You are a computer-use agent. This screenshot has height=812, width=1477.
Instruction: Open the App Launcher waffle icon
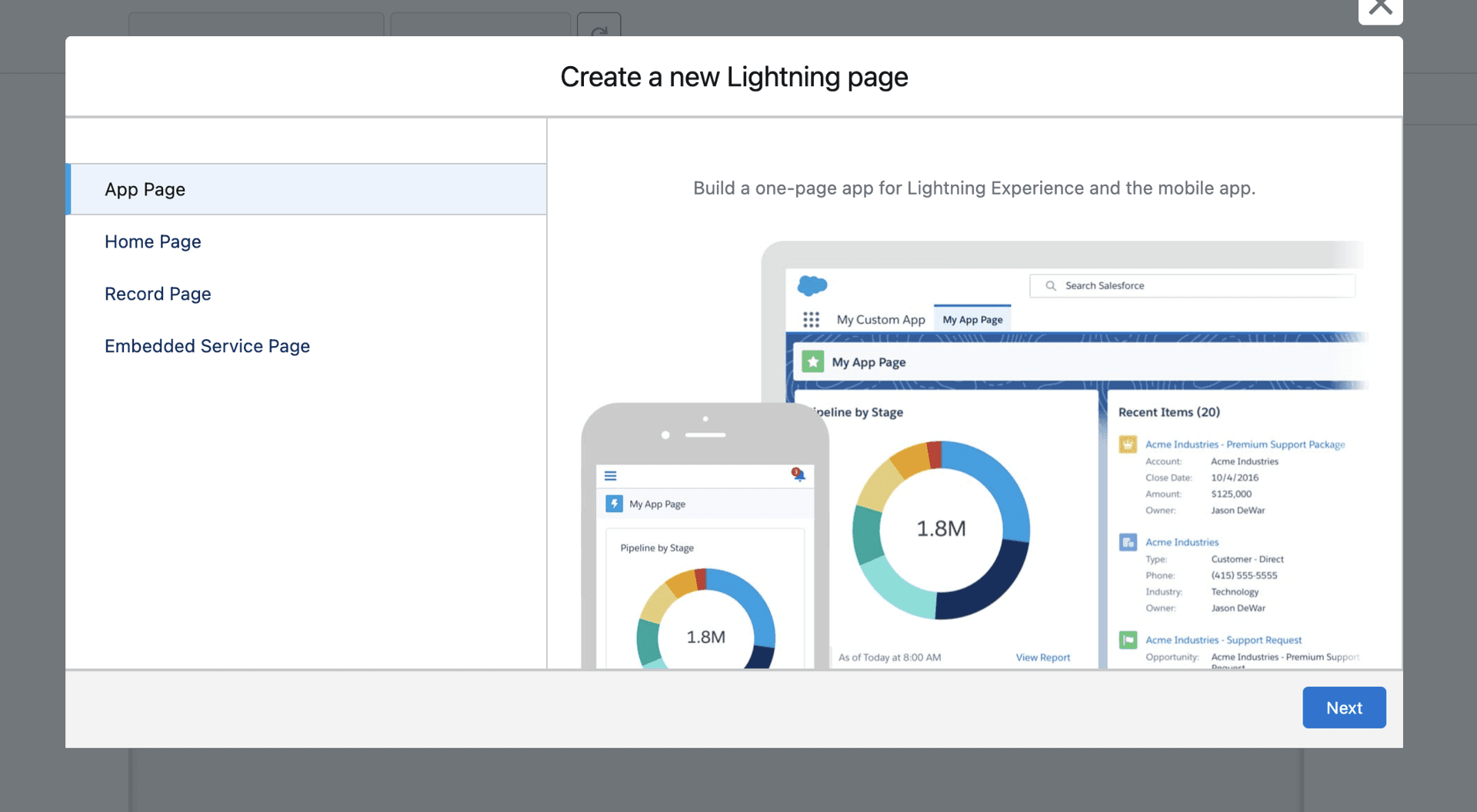point(811,319)
